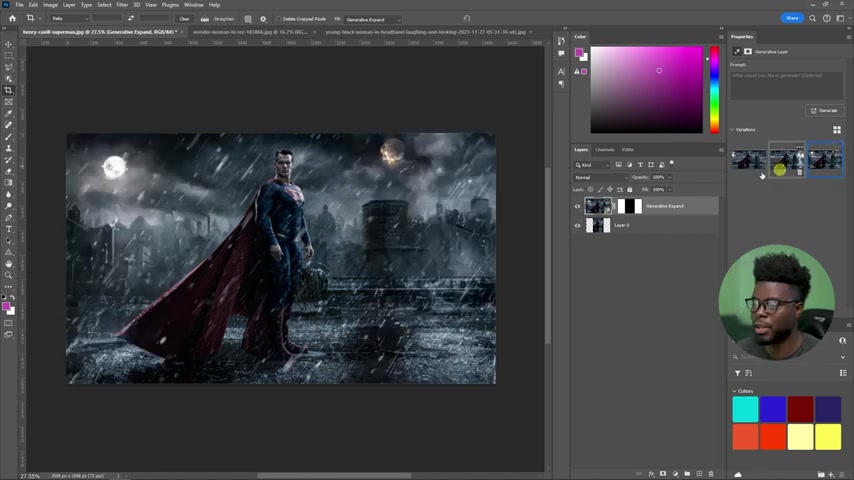Collapse the Variations section
Viewport: 854px width, 480px height.
click(x=732, y=130)
